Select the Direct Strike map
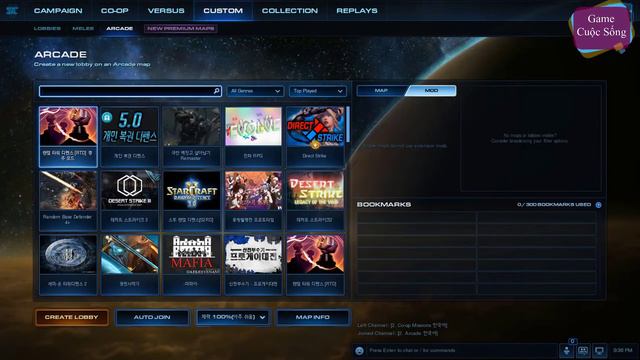This screenshot has height=360, width=640. tap(315, 136)
